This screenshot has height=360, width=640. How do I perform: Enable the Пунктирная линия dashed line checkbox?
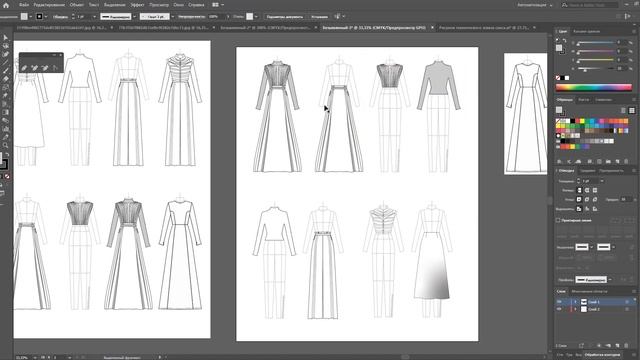pyautogui.click(x=558, y=220)
